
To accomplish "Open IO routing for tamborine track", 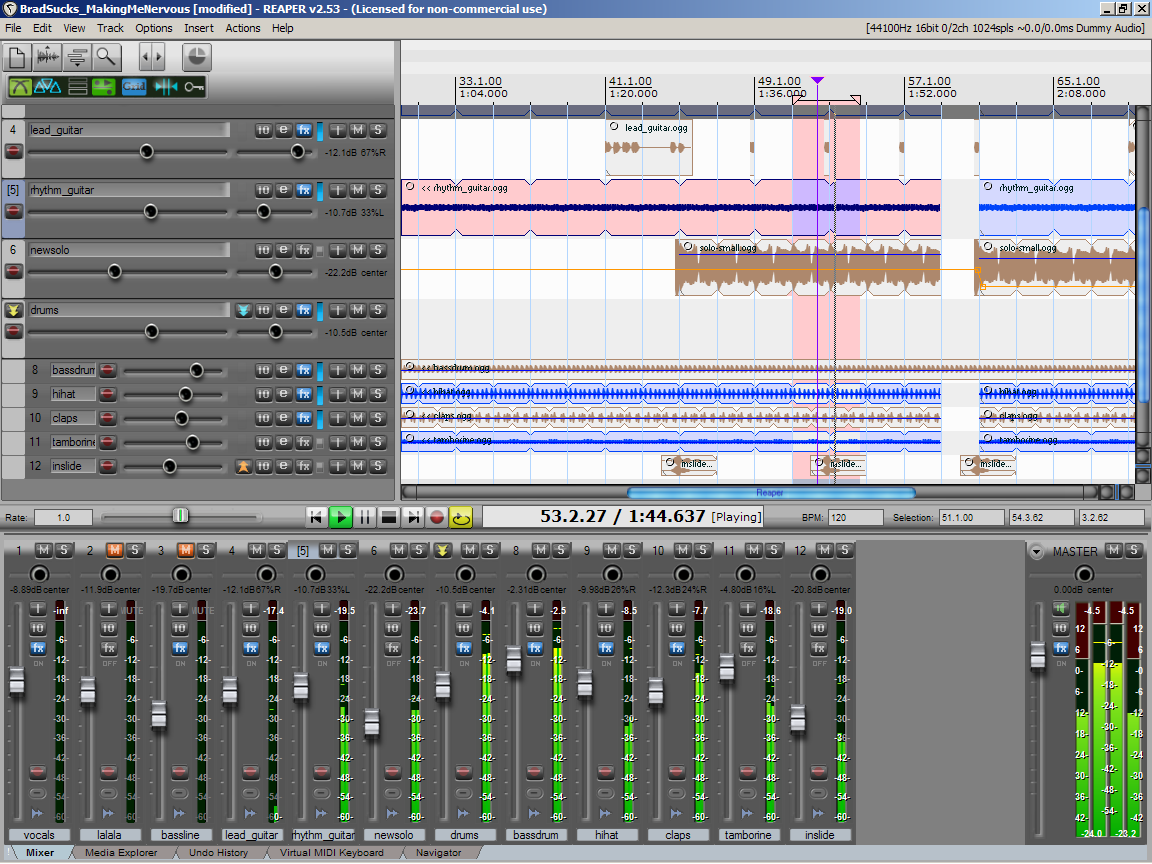I will point(263,442).
